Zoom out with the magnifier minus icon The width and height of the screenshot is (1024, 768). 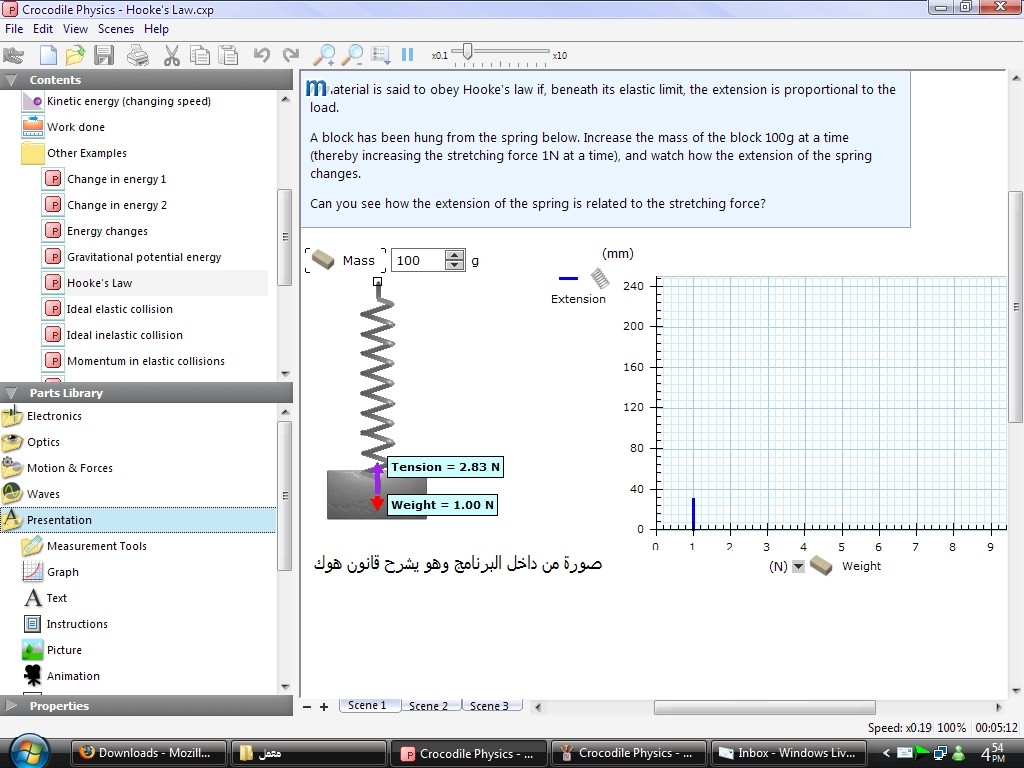tap(353, 56)
